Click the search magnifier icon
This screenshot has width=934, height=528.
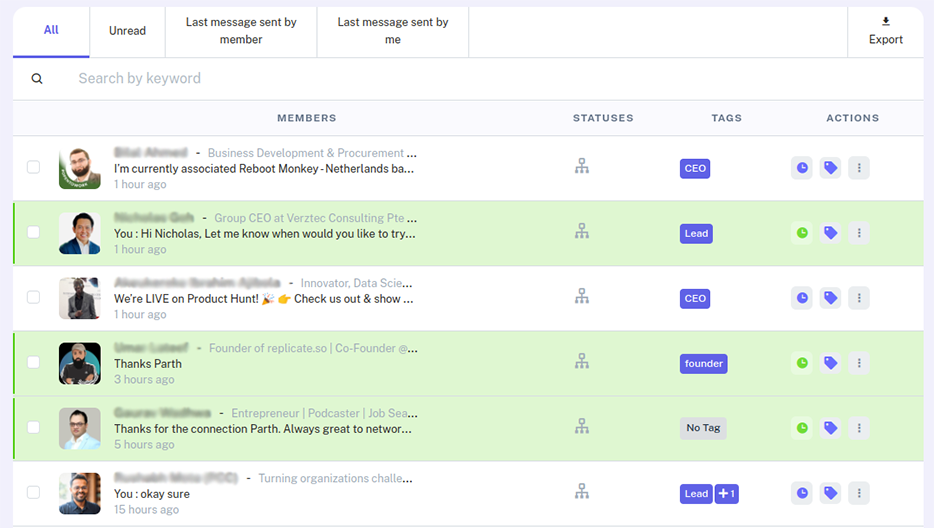pyautogui.click(x=37, y=79)
